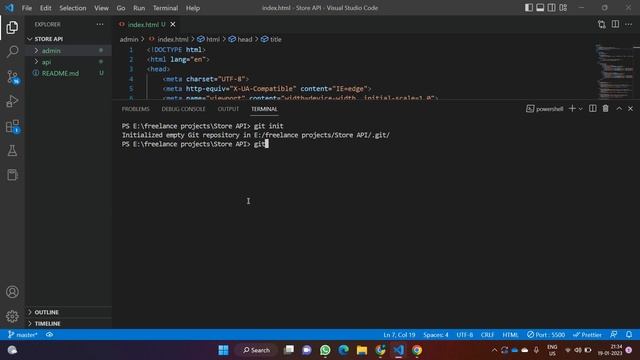Add a new terminal with plus icon
Image resolution: width=640 pixels, height=360 pixels.
click(x=572, y=109)
